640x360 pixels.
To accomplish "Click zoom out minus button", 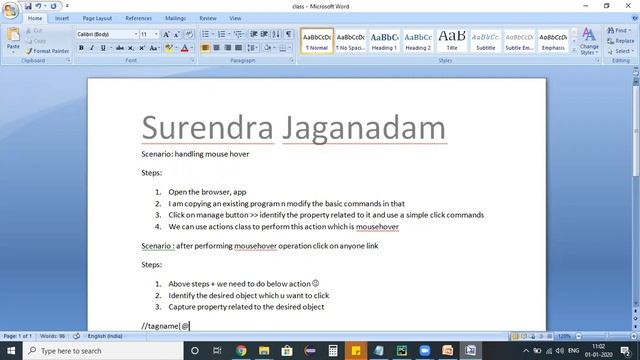I will tap(578, 336).
